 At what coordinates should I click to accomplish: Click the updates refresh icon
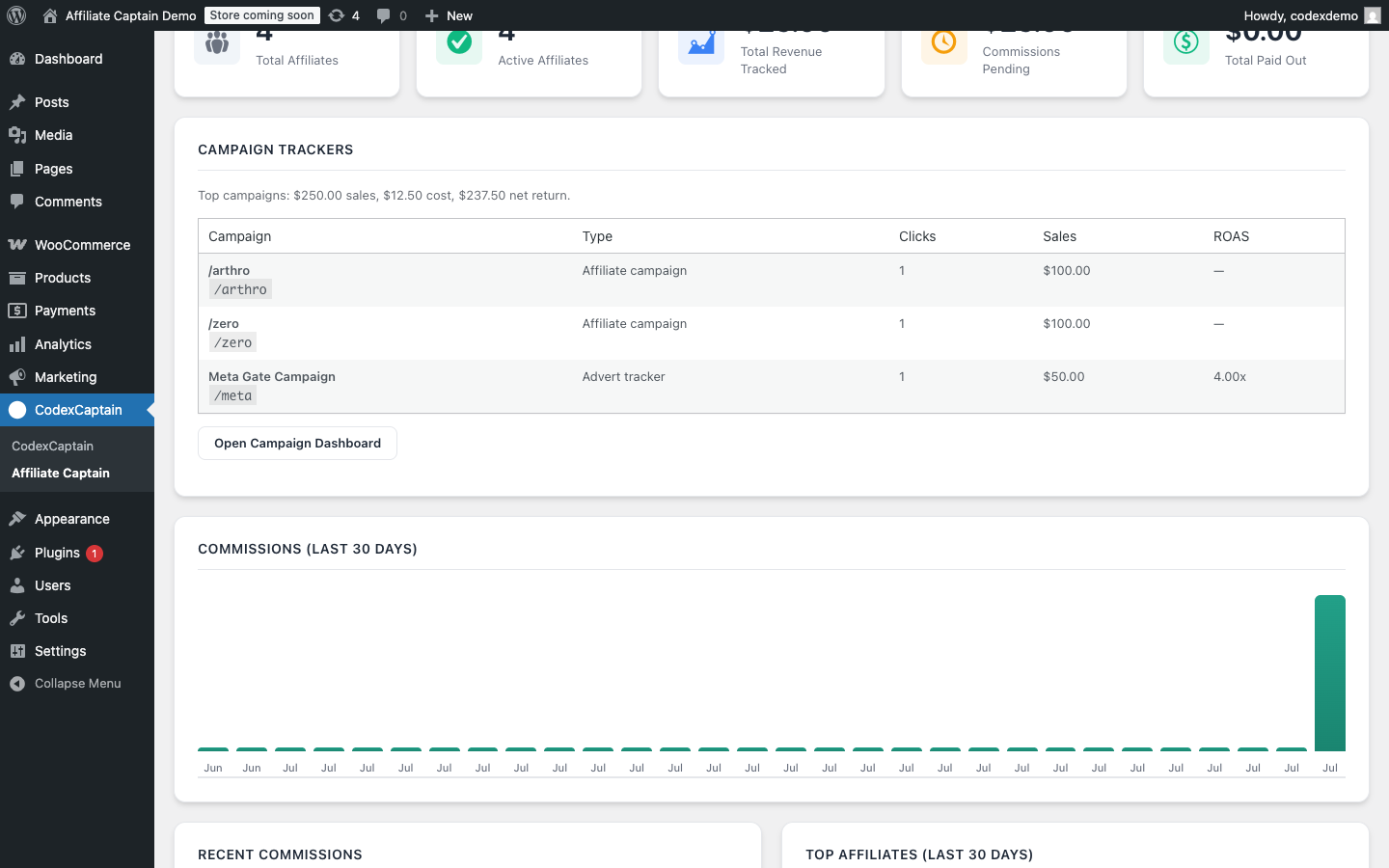point(336,15)
